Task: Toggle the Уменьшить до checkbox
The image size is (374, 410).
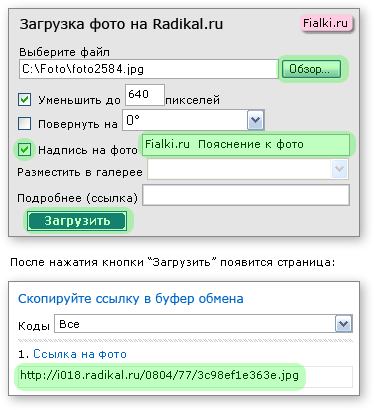Action: click(x=24, y=100)
